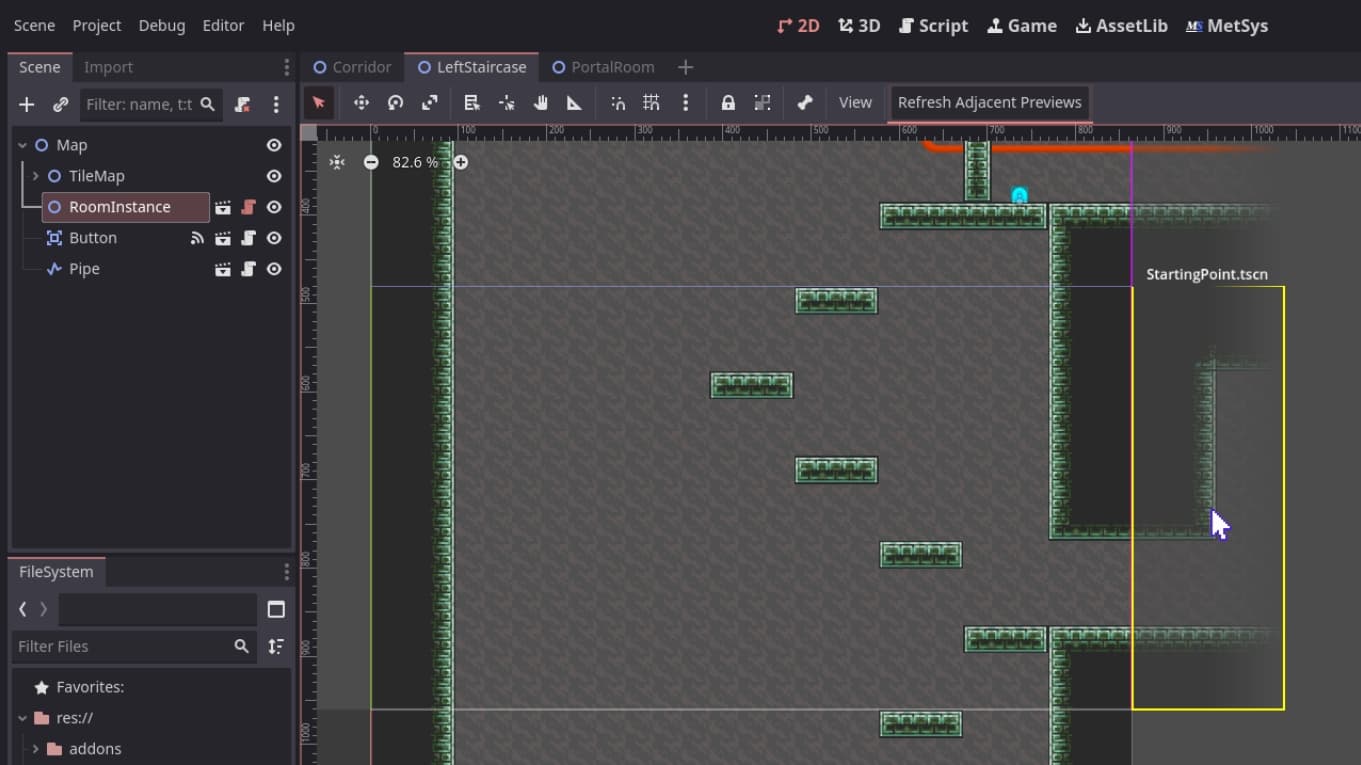Image resolution: width=1361 pixels, height=765 pixels.
Task: Select the Move tool in the canvas toolbar
Action: 360,102
